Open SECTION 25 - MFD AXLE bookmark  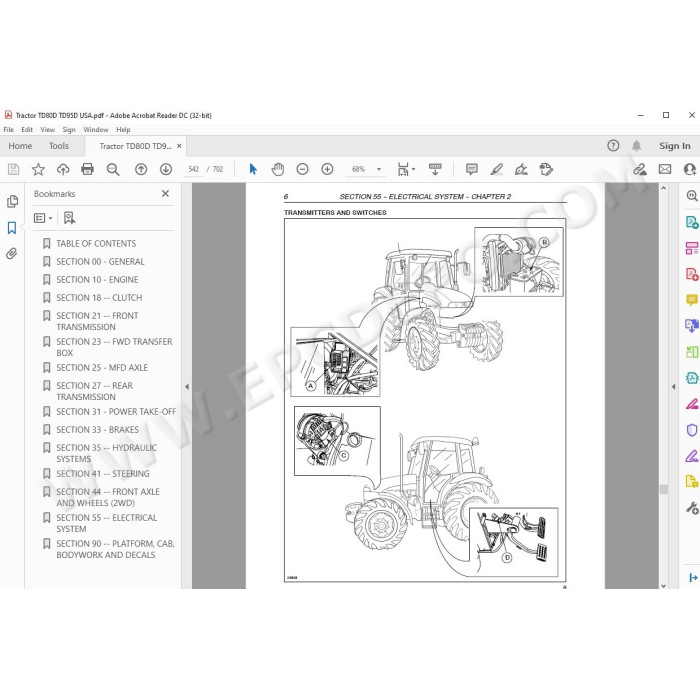(102, 367)
